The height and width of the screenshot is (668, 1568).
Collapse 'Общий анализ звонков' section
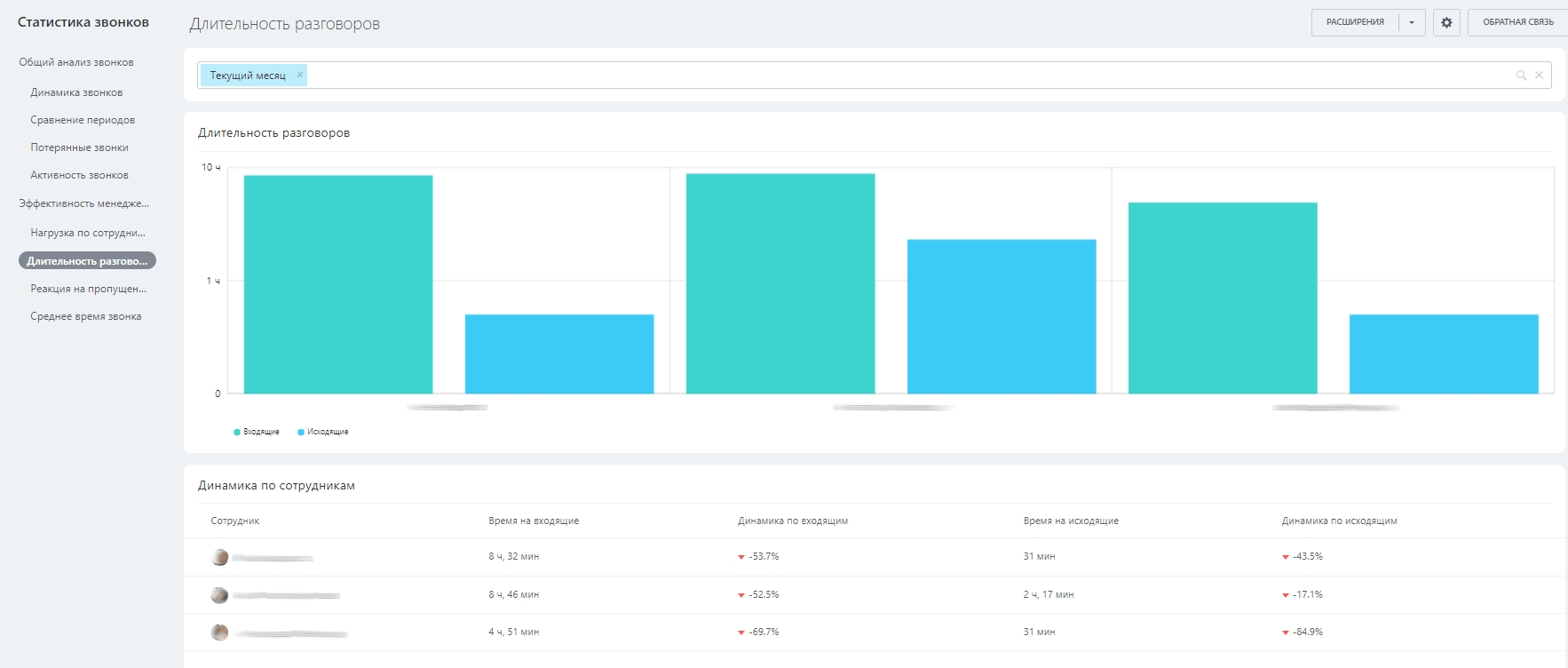(x=76, y=62)
